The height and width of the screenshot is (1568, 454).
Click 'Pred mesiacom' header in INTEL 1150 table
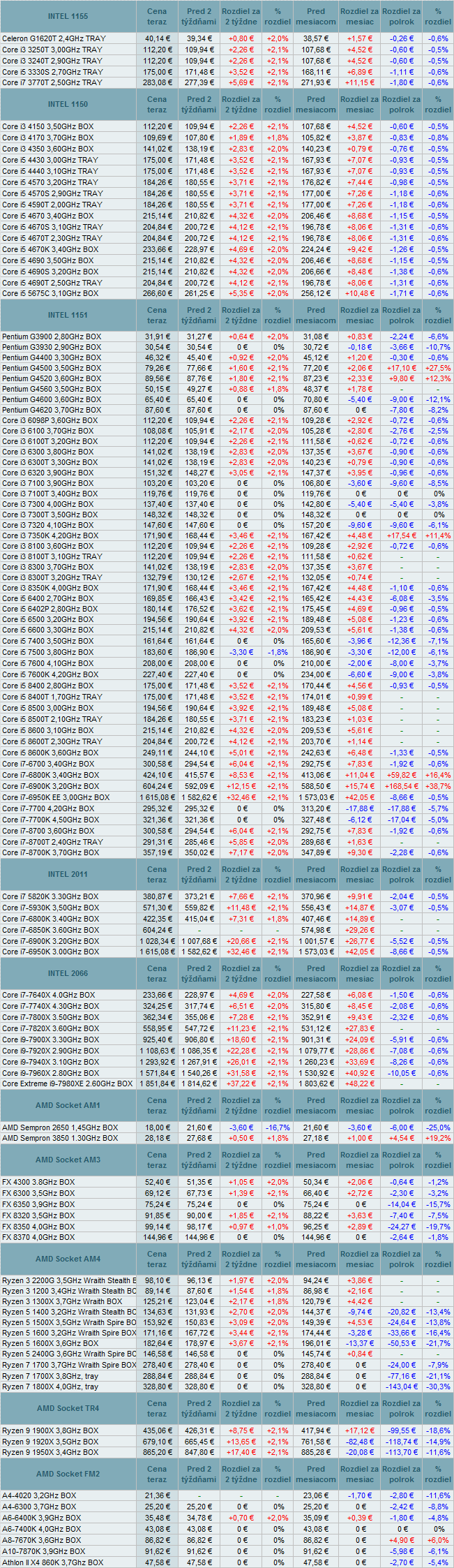tap(316, 104)
